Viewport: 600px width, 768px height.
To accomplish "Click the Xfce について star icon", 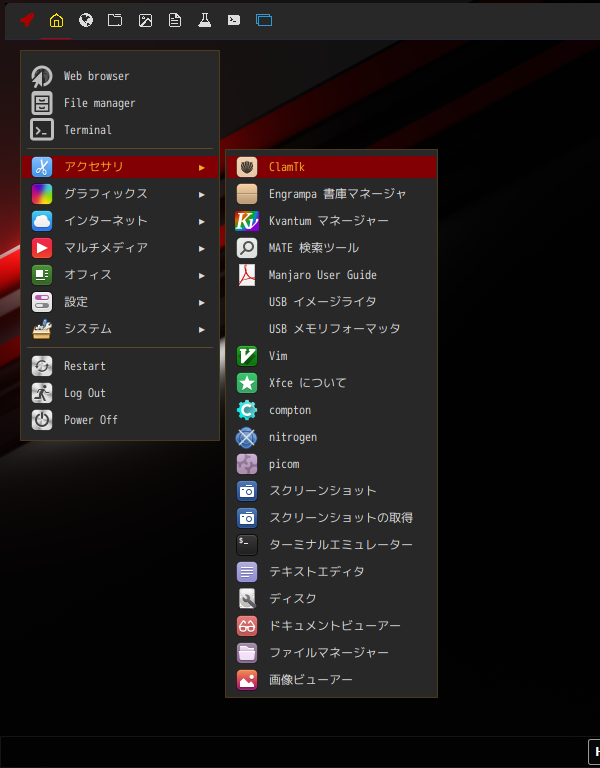I will coord(247,383).
